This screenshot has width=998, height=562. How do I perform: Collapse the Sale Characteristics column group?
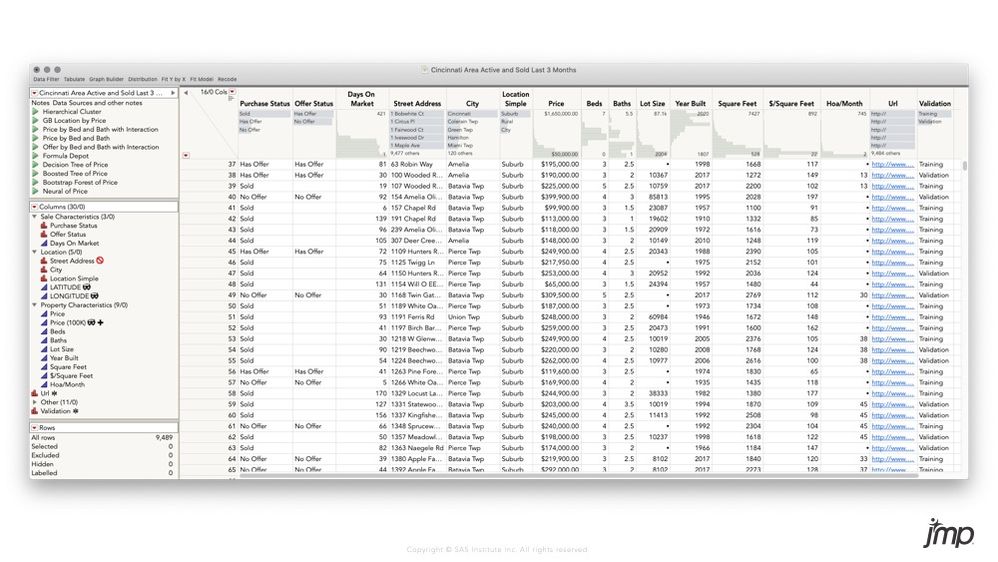point(34,216)
